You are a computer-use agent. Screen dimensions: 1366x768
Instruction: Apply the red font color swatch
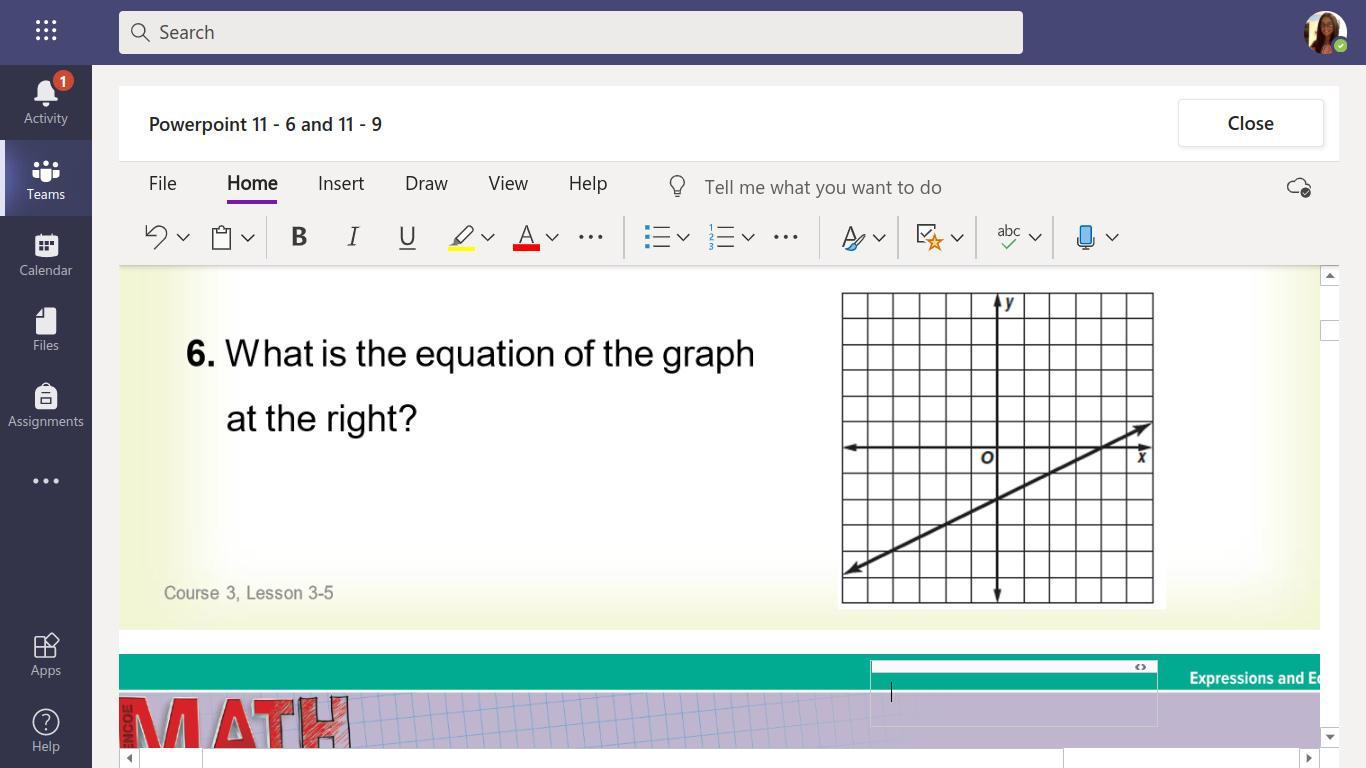click(x=526, y=237)
